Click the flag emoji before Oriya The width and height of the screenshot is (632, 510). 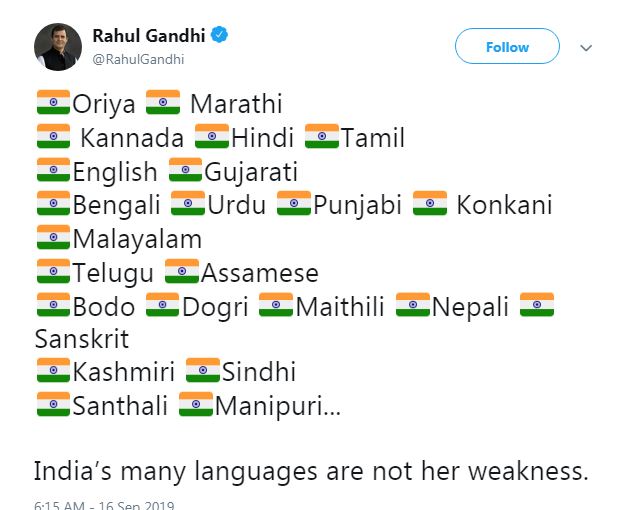pos(53,103)
